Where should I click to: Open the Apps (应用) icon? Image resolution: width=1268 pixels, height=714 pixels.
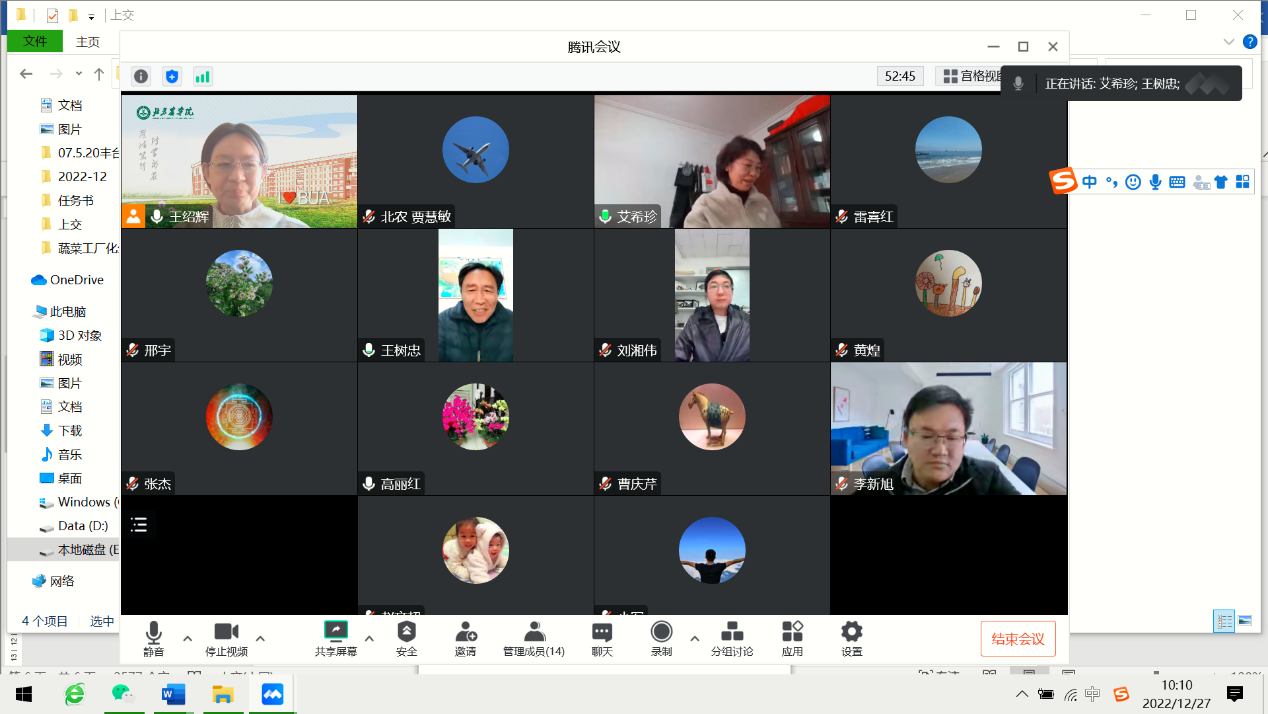[x=792, y=638]
